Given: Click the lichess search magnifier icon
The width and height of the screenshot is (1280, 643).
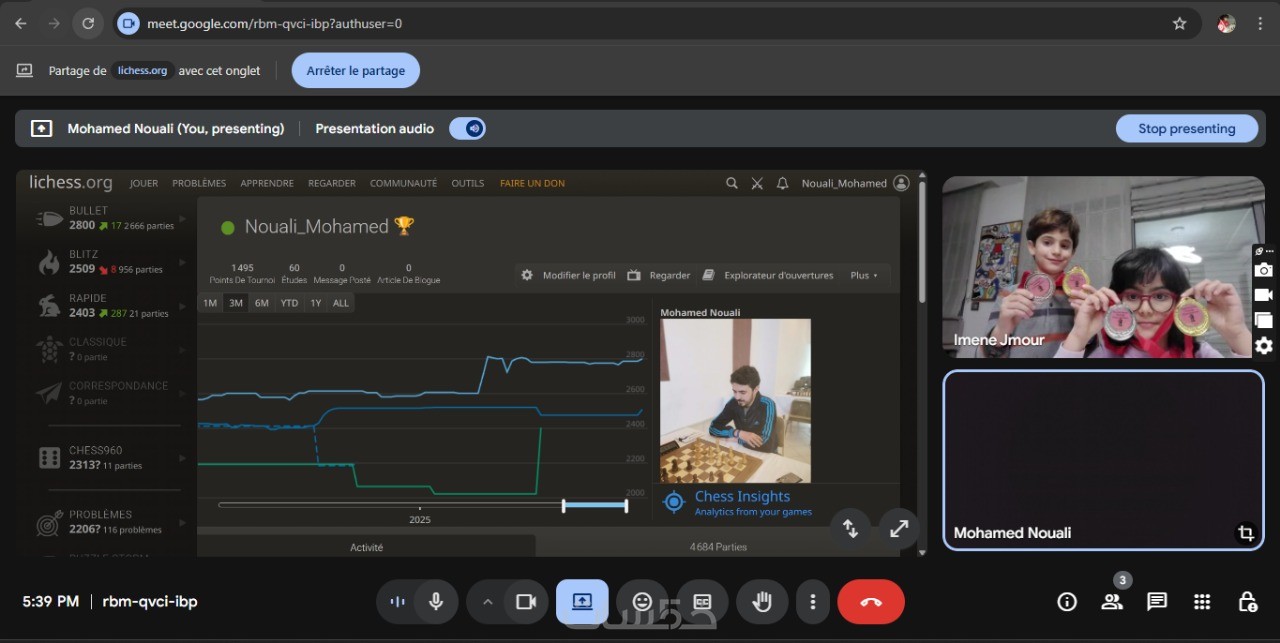Looking at the screenshot, I should pyautogui.click(x=732, y=183).
